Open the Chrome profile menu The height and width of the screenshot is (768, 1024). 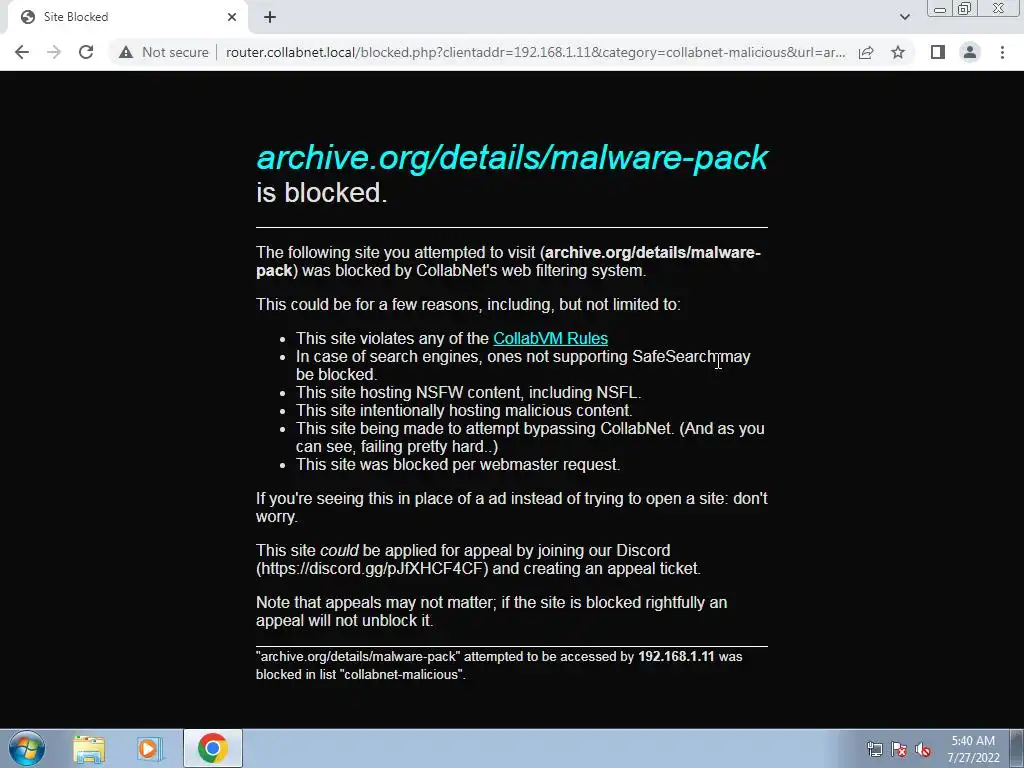click(970, 52)
